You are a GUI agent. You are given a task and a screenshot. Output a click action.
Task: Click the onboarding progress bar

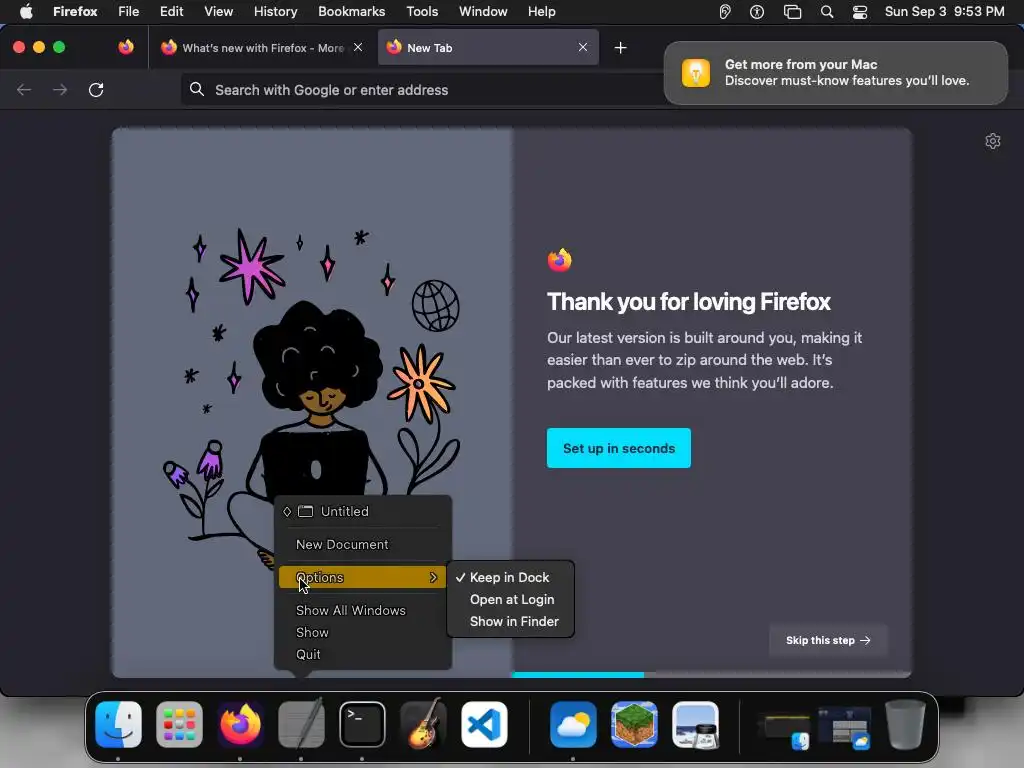click(x=711, y=675)
